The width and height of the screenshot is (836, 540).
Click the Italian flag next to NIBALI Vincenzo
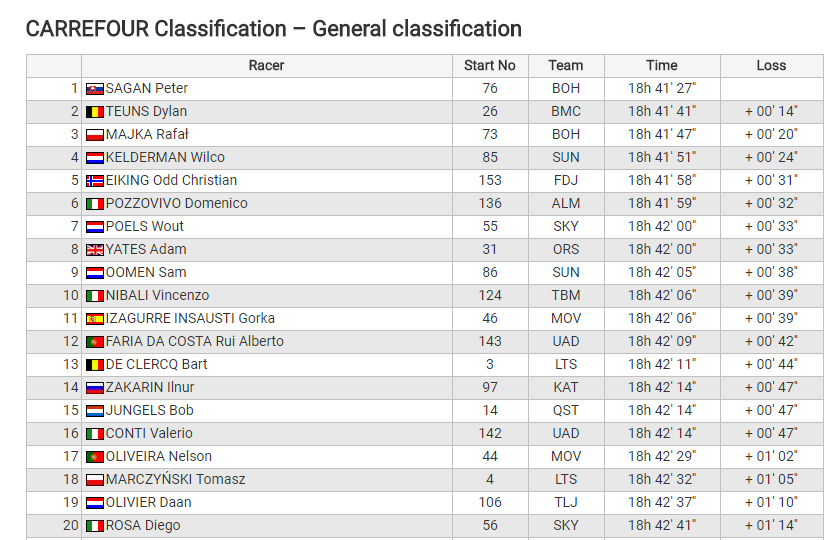(x=95, y=296)
